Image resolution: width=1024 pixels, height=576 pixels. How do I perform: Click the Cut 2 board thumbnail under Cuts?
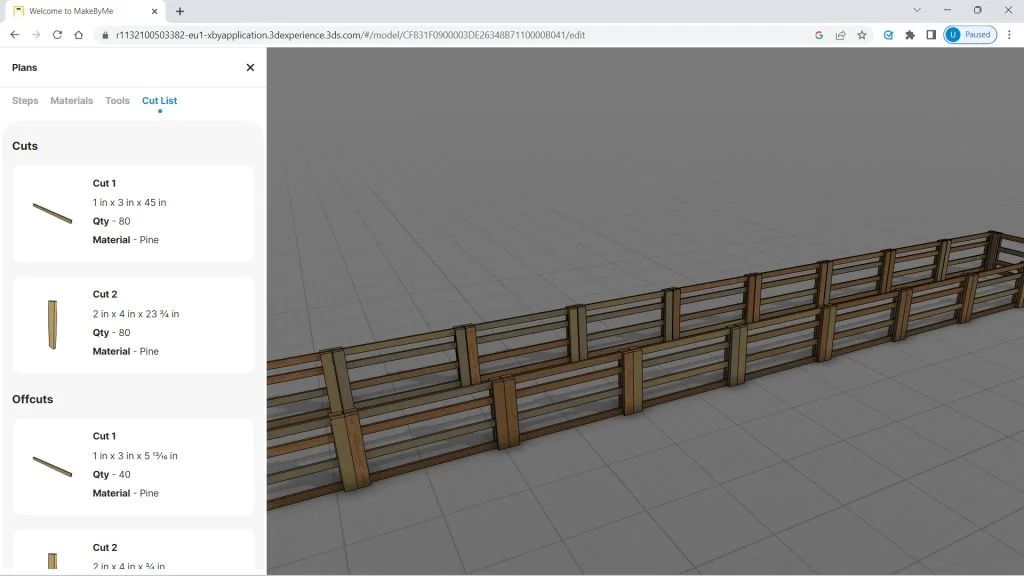pyautogui.click(x=51, y=322)
